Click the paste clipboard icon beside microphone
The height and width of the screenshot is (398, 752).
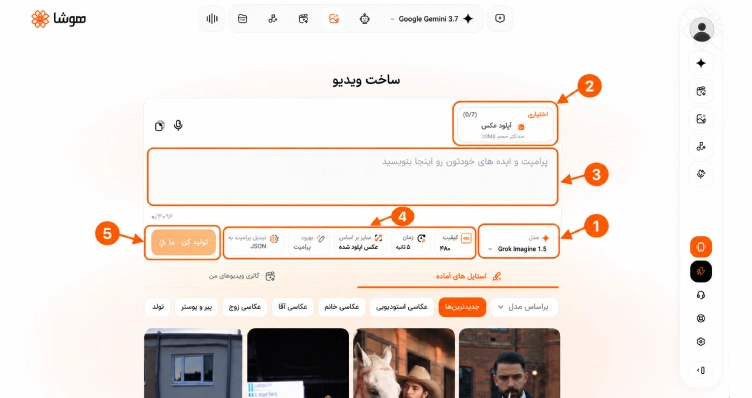tap(159, 126)
